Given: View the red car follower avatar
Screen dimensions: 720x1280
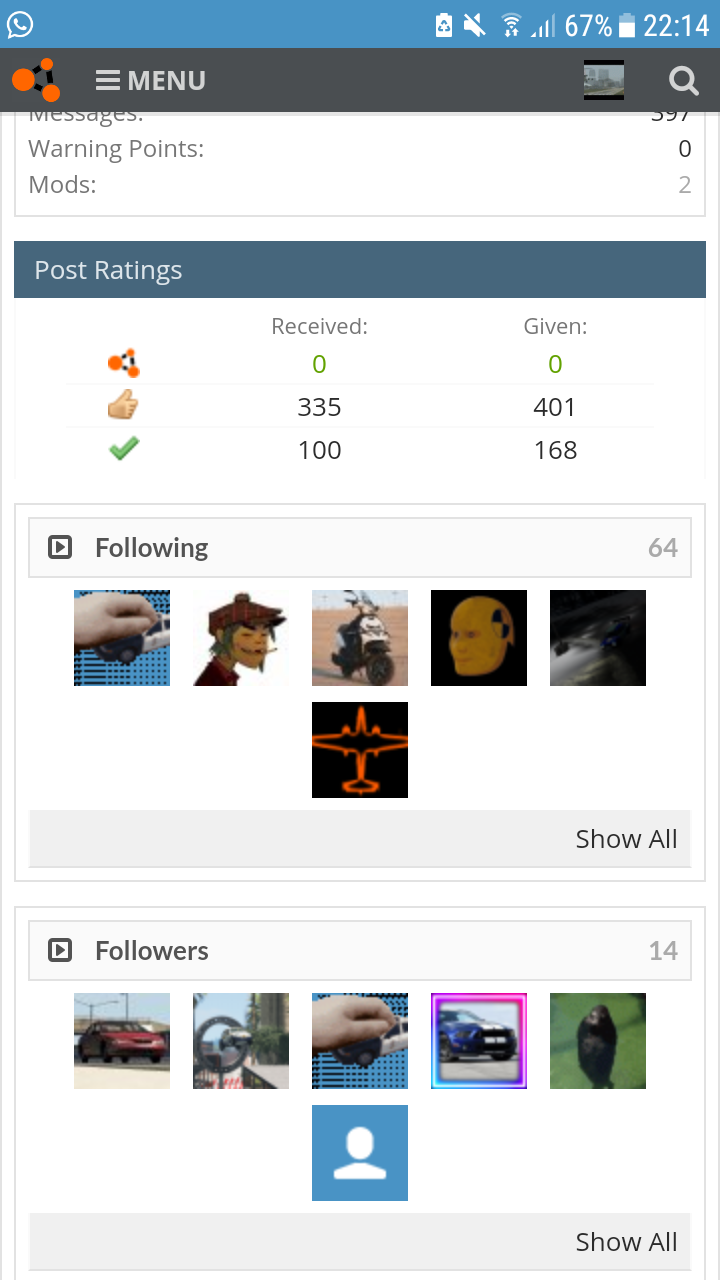Looking at the screenshot, I should point(122,1041).
